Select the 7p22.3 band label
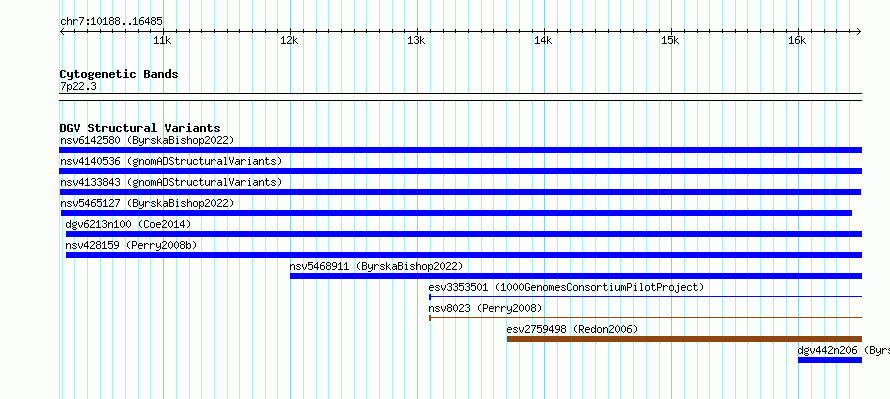The image size is (890, 399). pyautogui.click(x=78, y=87)
